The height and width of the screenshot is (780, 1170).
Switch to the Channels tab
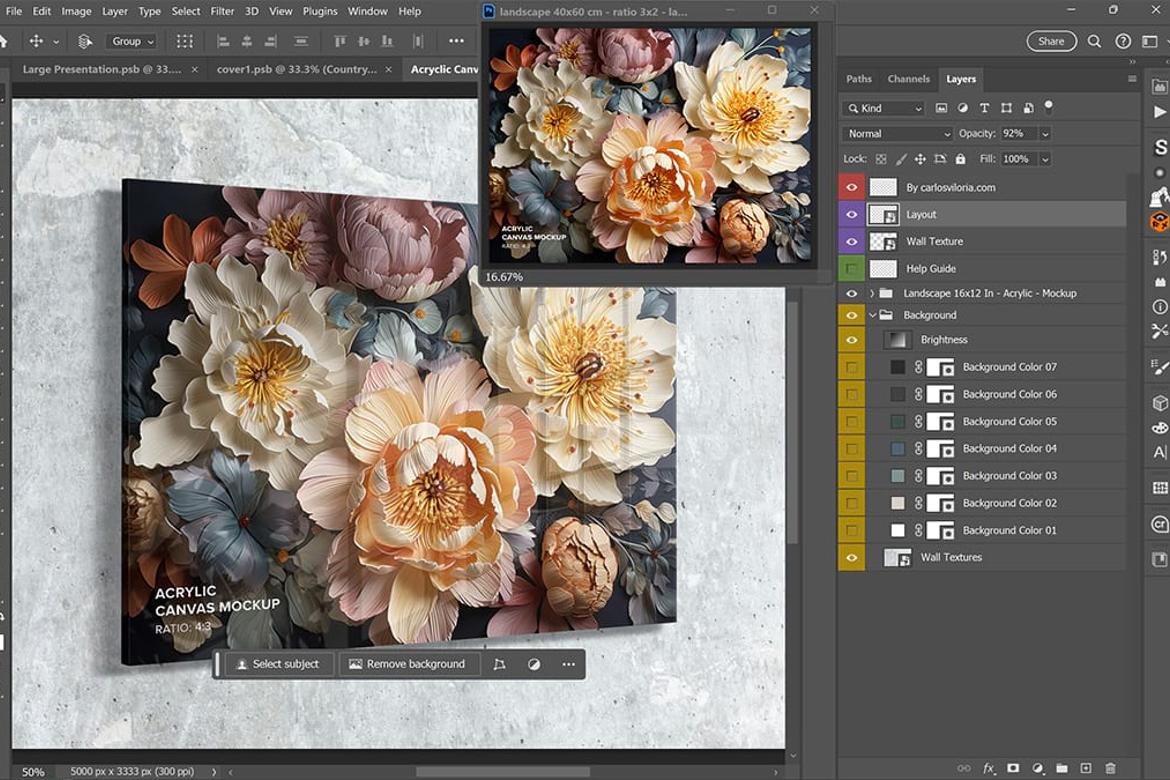[x=908, y=78]
